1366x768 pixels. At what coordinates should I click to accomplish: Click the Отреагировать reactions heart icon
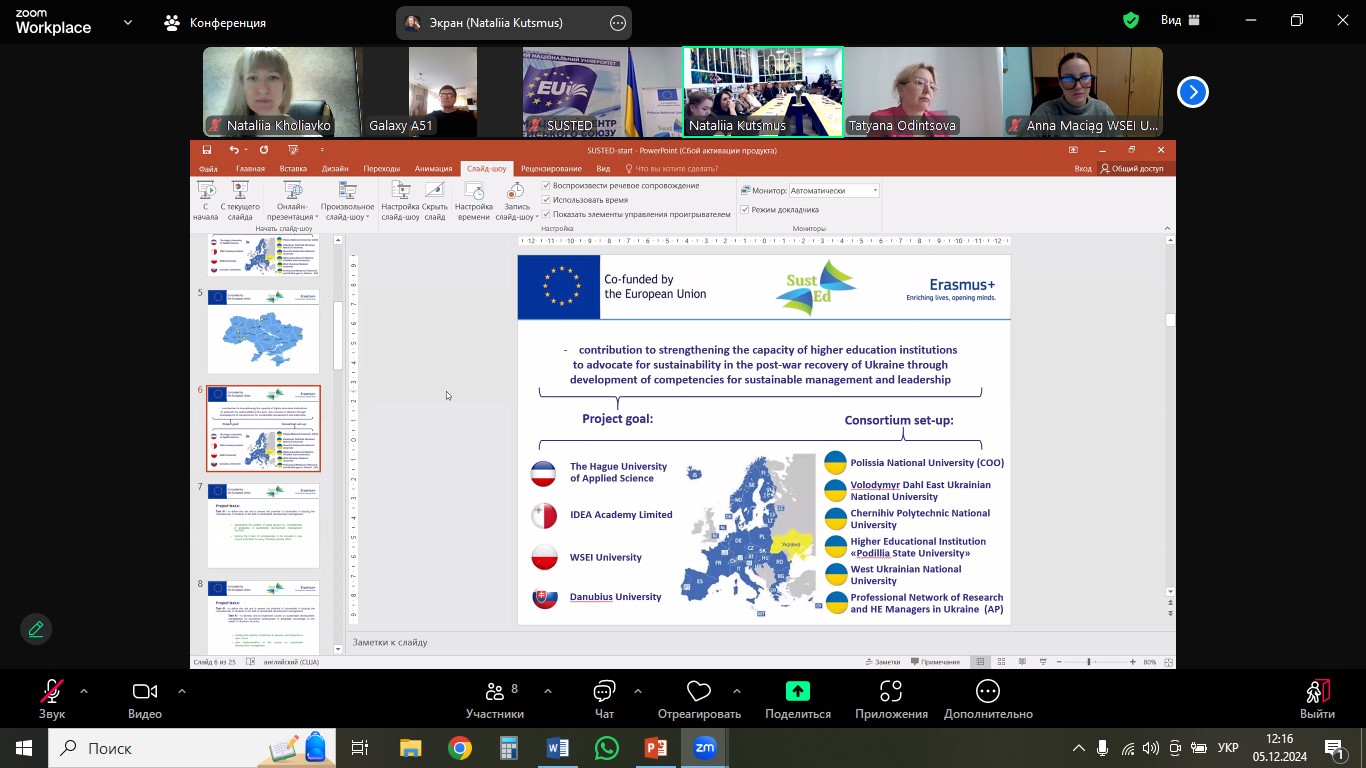coord(699,699)
